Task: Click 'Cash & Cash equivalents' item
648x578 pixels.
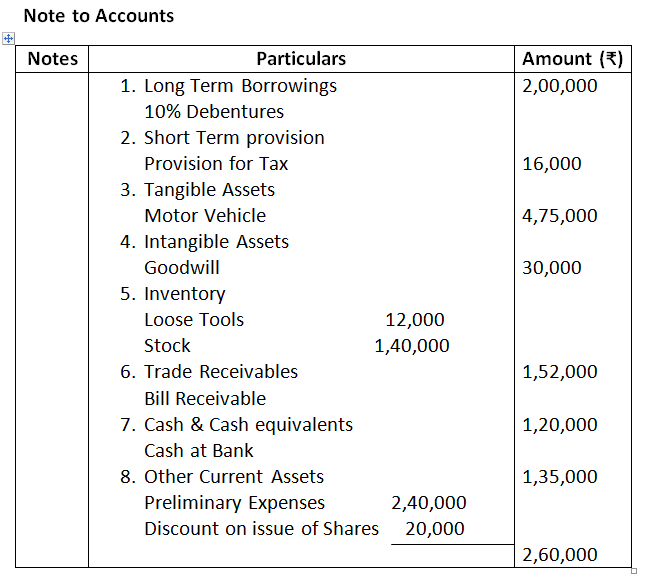Action: 248,424
